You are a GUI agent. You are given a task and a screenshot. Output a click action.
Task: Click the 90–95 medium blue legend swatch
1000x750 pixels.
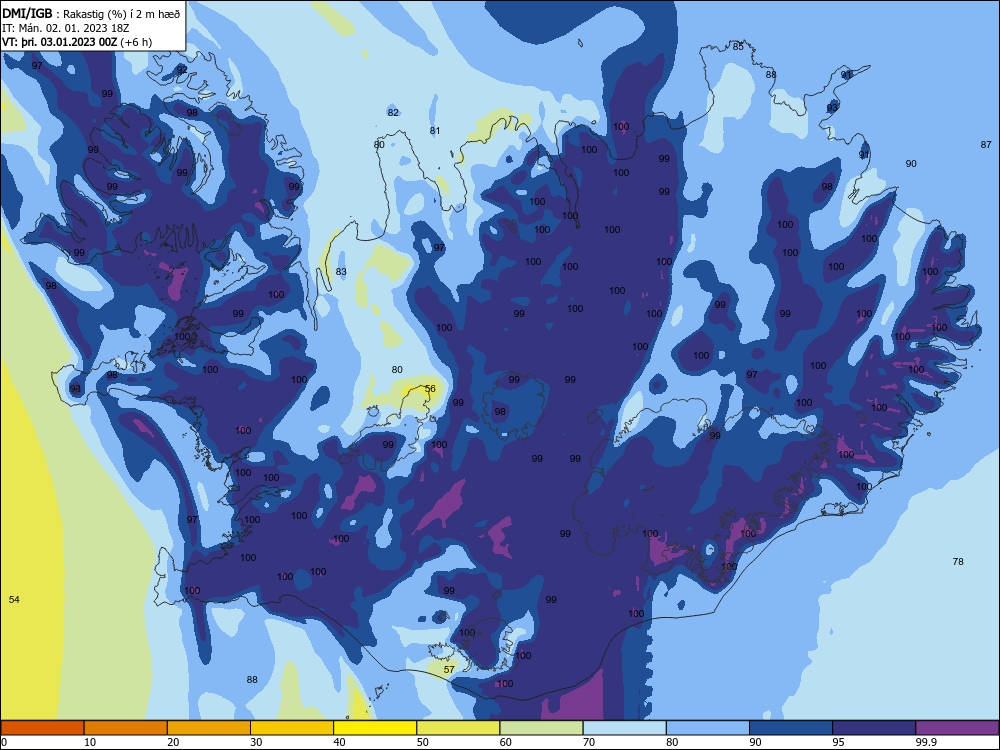[791, 728]
